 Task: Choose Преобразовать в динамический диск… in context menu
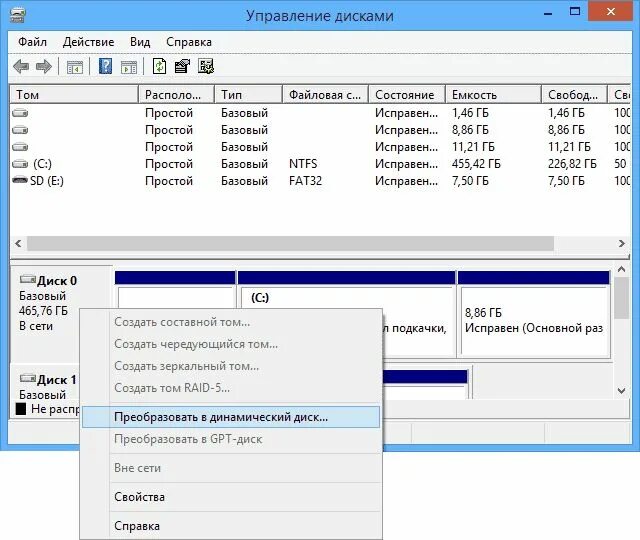pyautogui.click(x=231, y=417)
